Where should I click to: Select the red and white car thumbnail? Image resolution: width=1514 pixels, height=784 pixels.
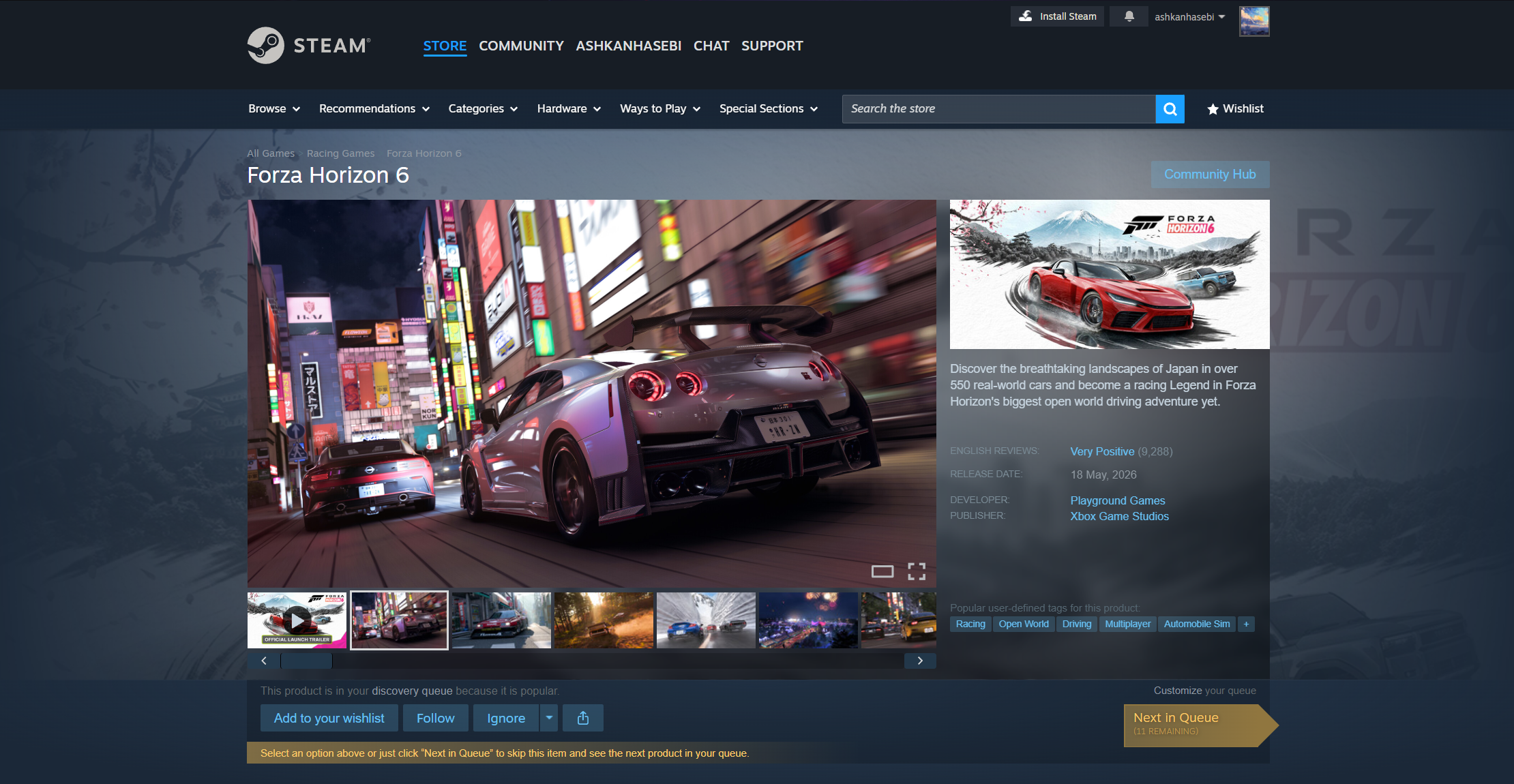click(501, 620)
